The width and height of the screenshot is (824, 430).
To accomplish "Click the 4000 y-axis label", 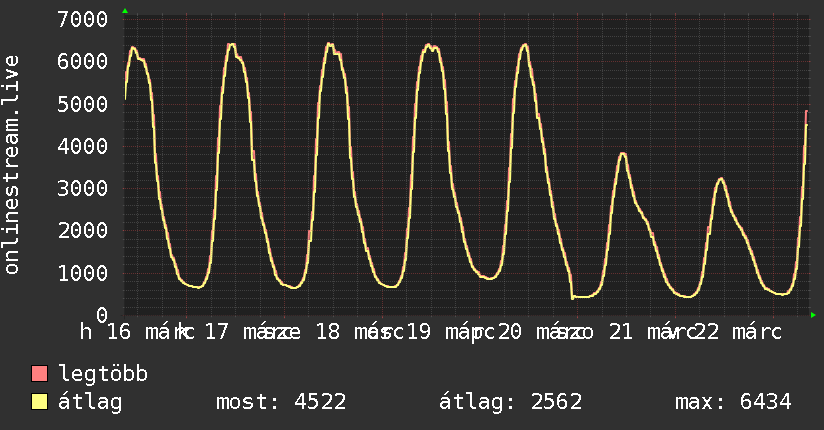I will [x=83, y=146].
